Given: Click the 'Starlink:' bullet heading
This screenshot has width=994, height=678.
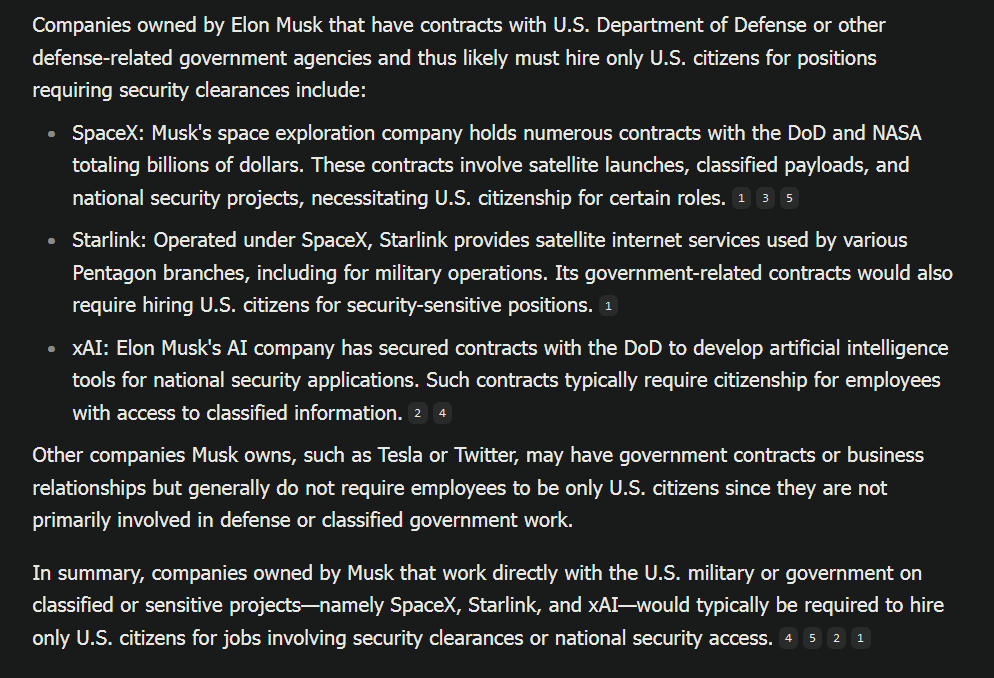Looking at the screenshot, I should (x=110, y=240).
